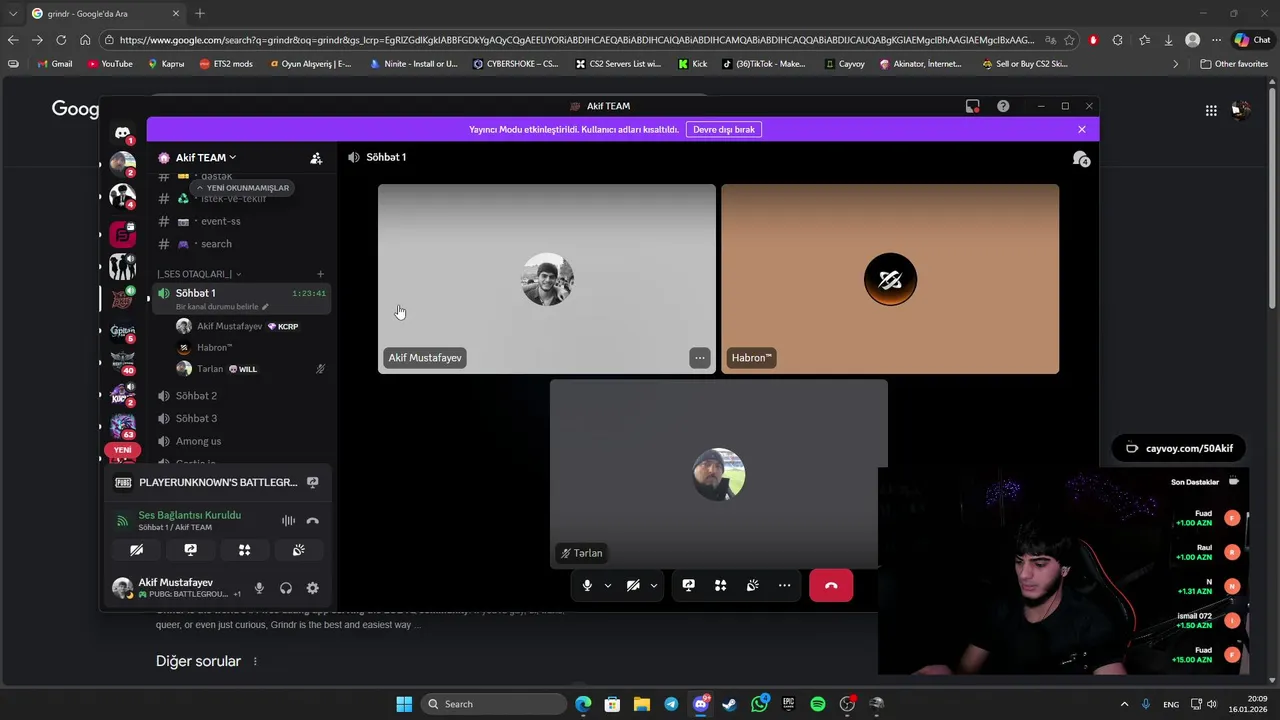Image resolution: width=1280 pixels, height=720 pixels.
Task: Open server icon with 63 badge
Action: pyautogui.click(x=122, y=427)
